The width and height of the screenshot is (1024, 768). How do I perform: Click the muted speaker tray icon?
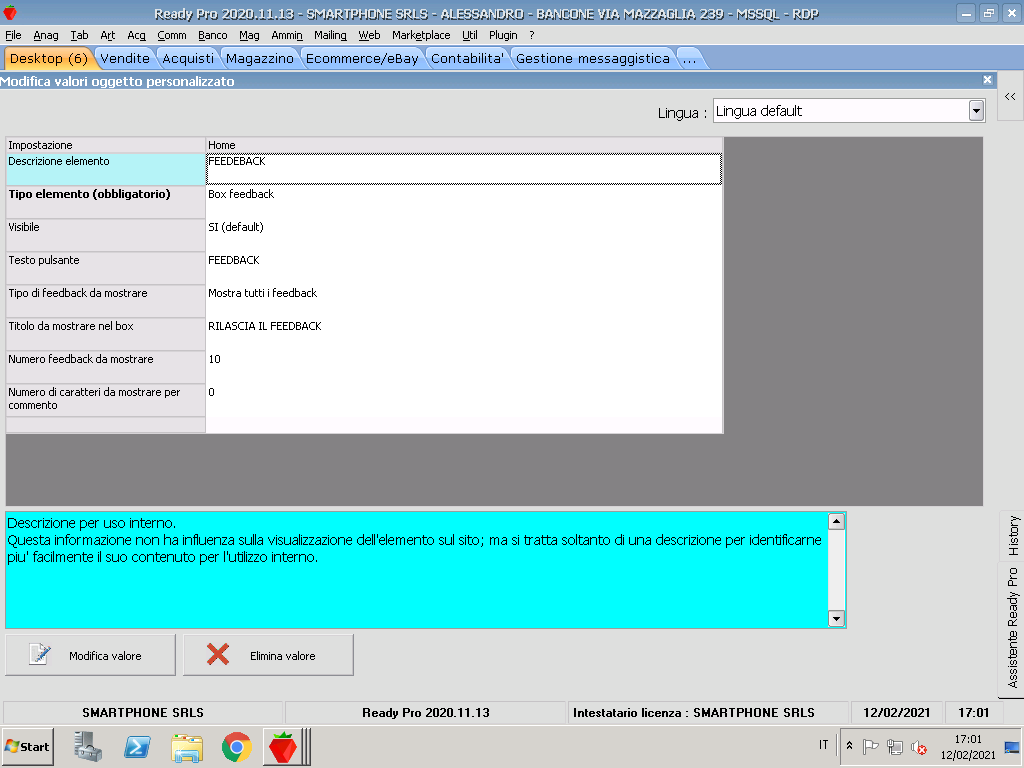919,746
